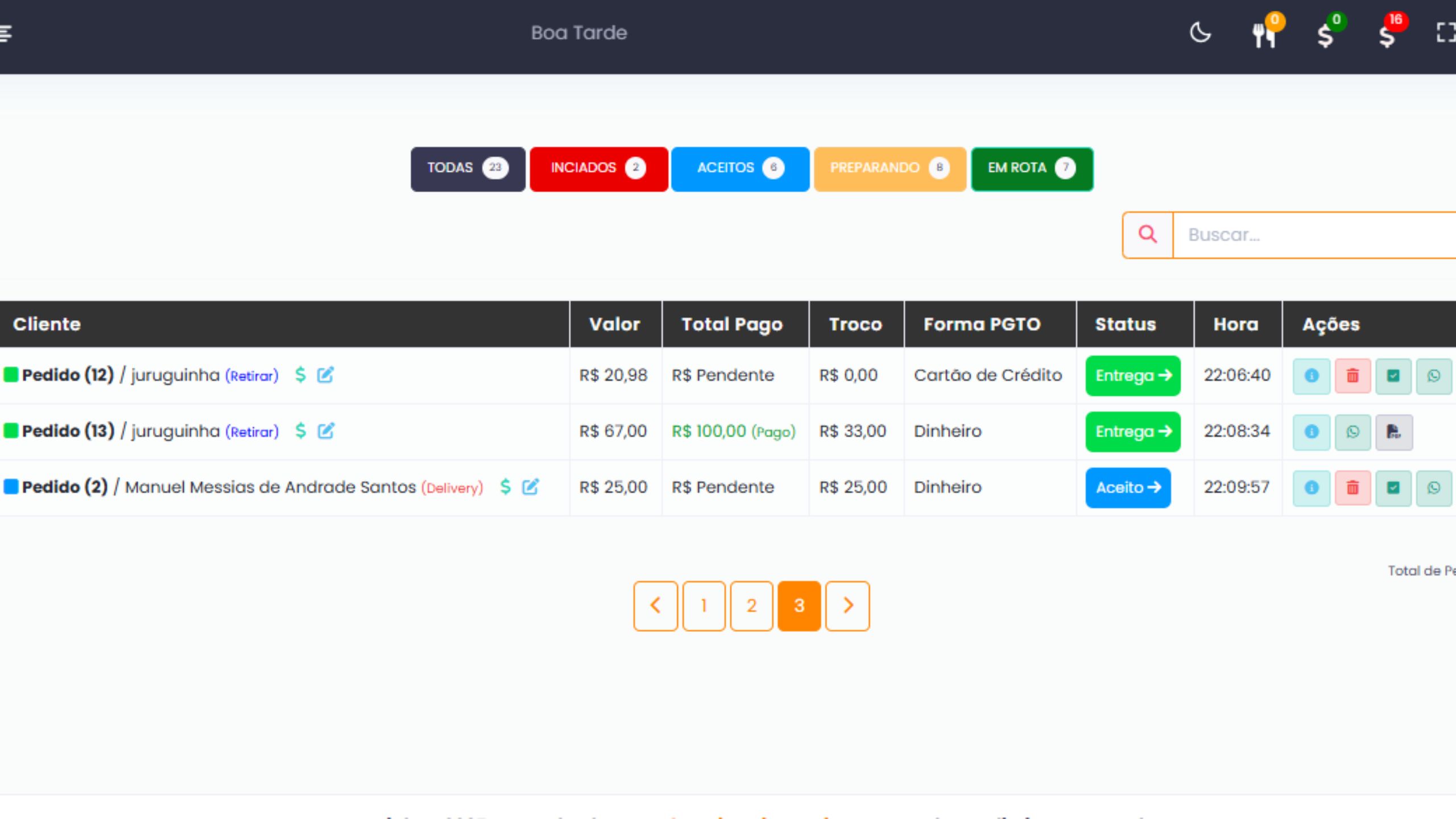Mark Pedido (12) complete with check icon
This screenshot has width=1456, height=819.
(x=1393, y=376)
